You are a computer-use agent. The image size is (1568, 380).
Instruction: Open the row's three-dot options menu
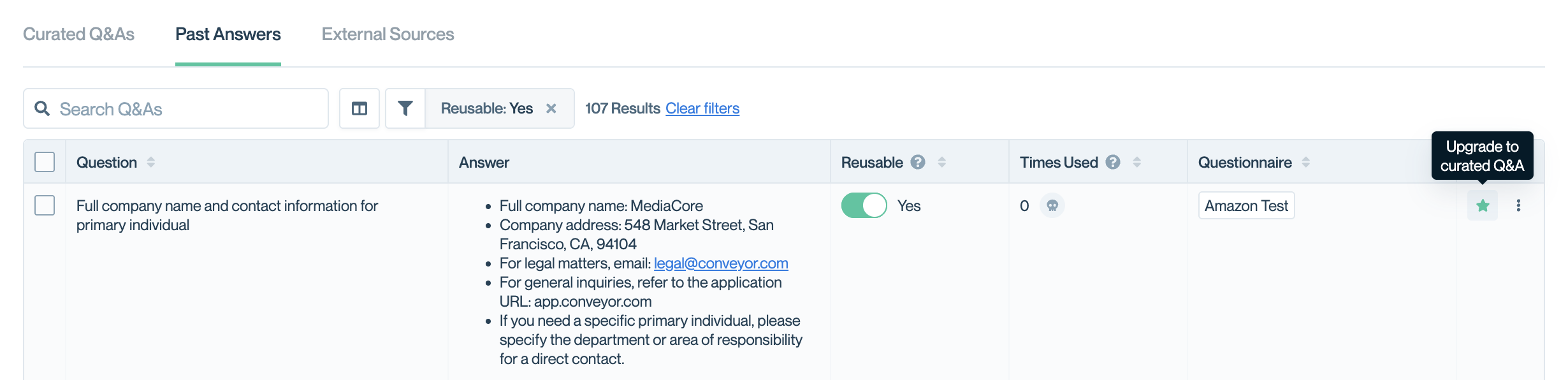coord(1518,205)
